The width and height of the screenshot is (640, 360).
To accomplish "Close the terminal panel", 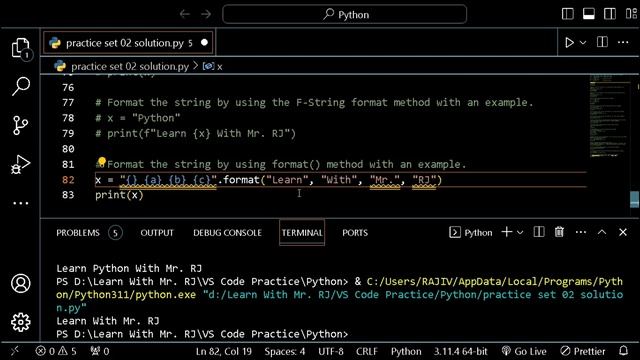I will 623,232.
